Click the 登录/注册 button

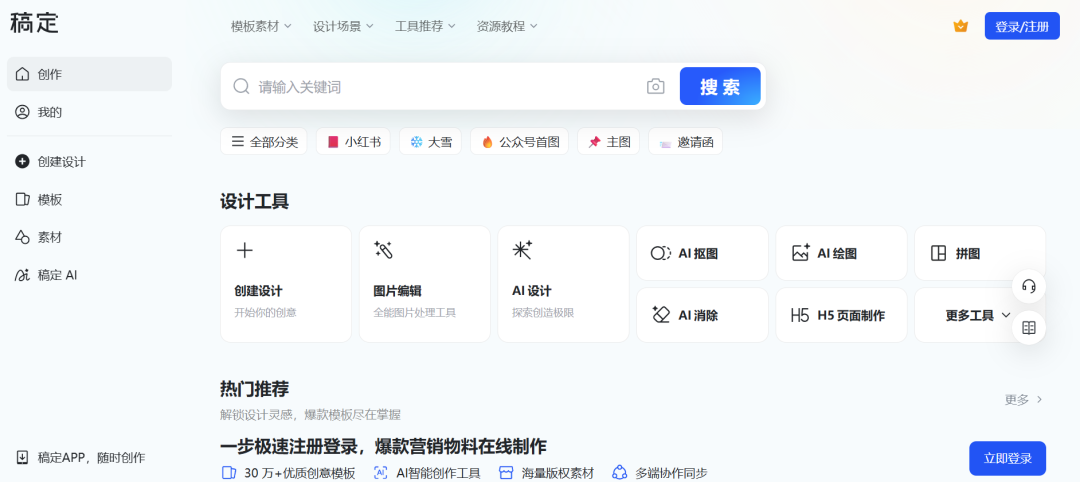point(1022,26)
